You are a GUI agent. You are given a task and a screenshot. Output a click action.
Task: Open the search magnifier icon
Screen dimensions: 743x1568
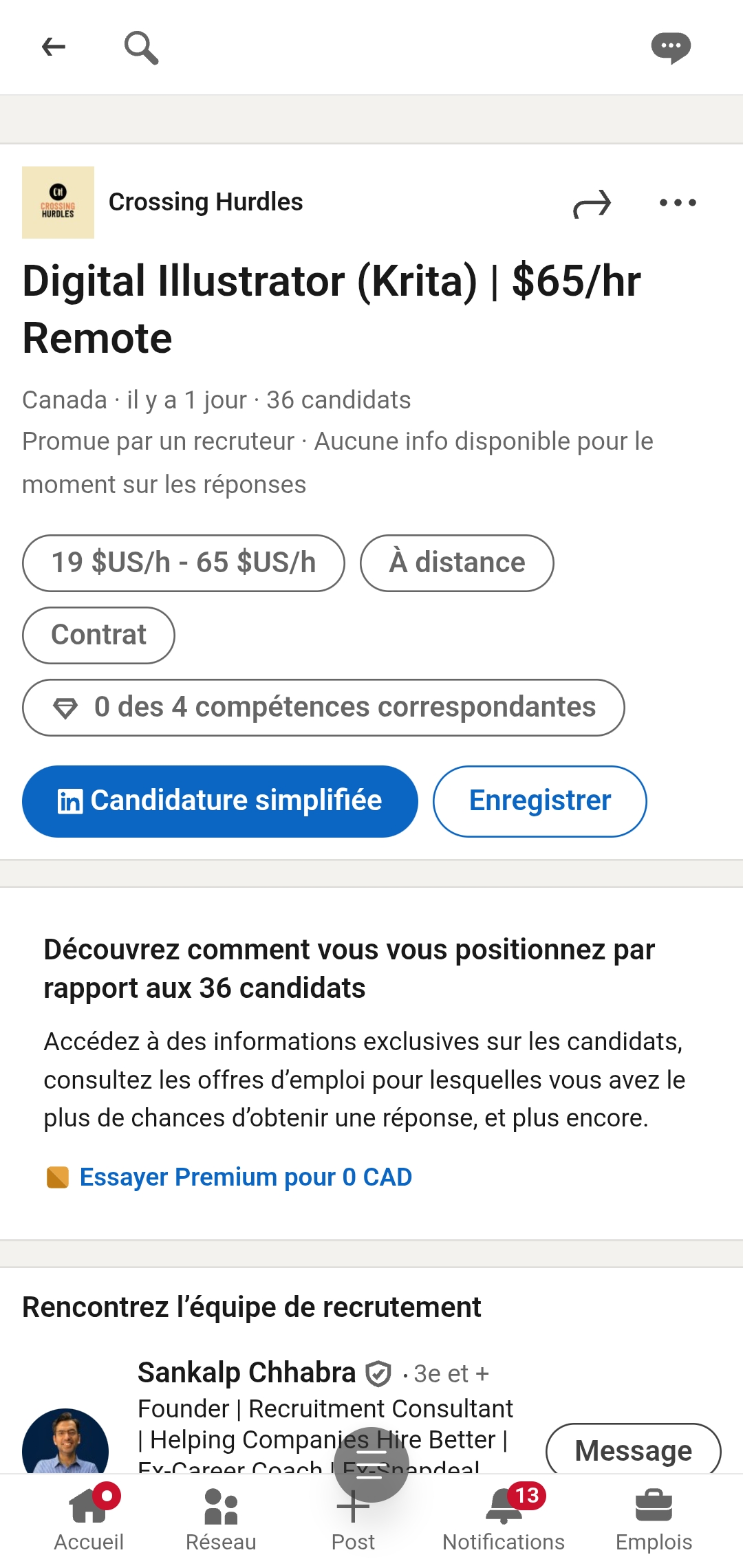pos(141,47)
